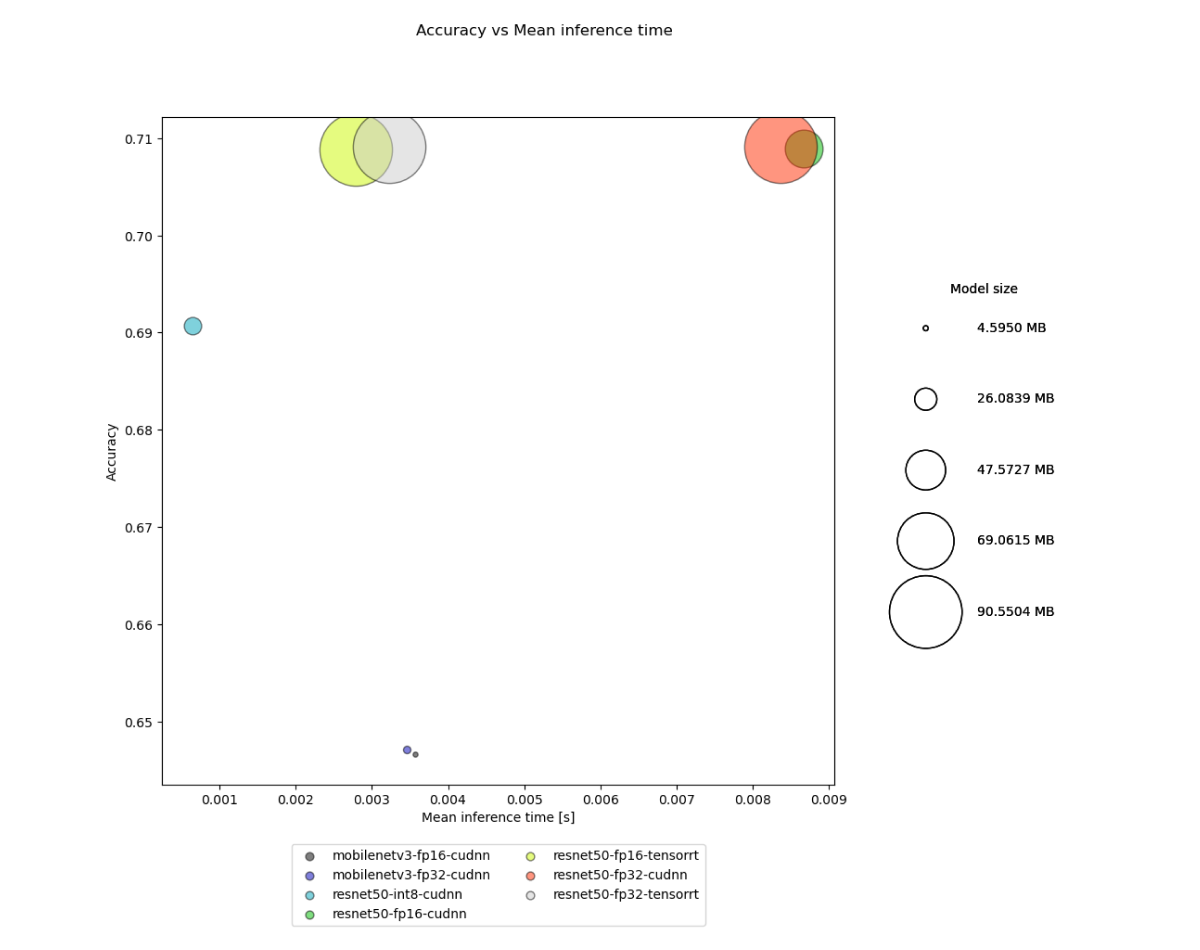Click the 90.5504 MB model size circle
The image size is (1200, 950).
point(925,612)
